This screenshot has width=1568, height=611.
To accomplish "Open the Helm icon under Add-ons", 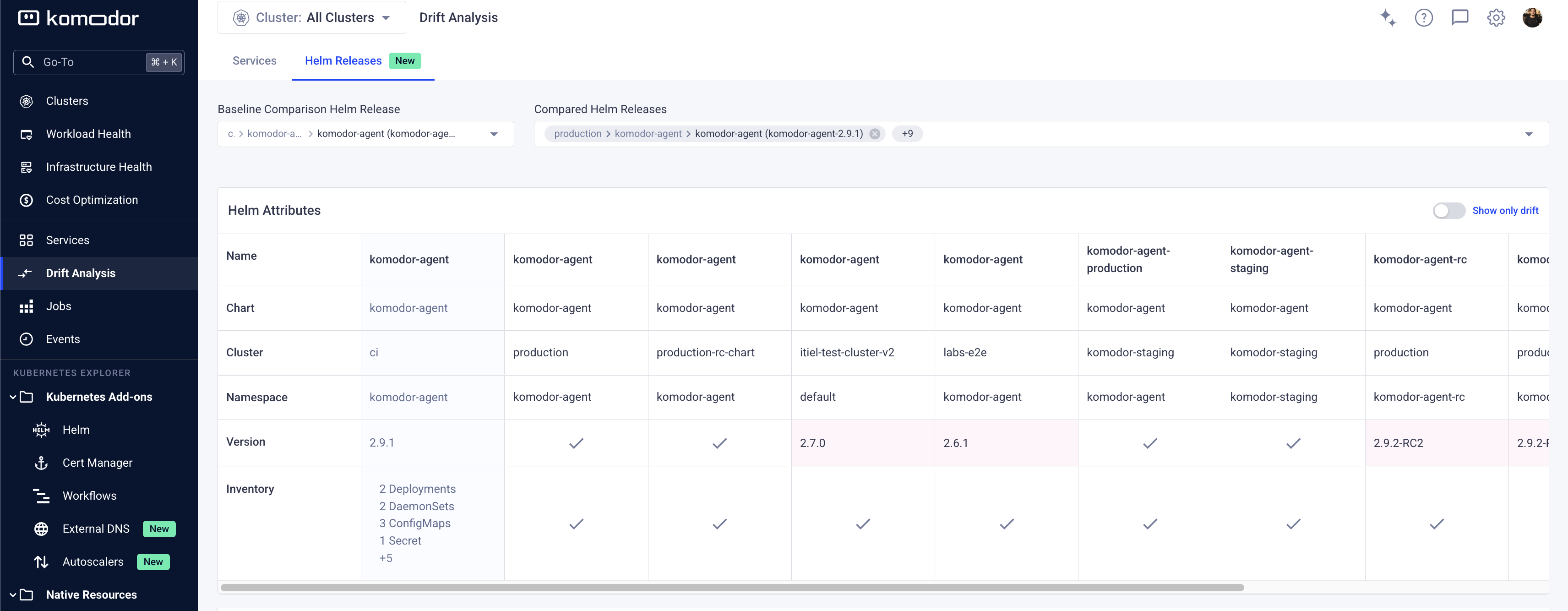I will tap(41, 430).
